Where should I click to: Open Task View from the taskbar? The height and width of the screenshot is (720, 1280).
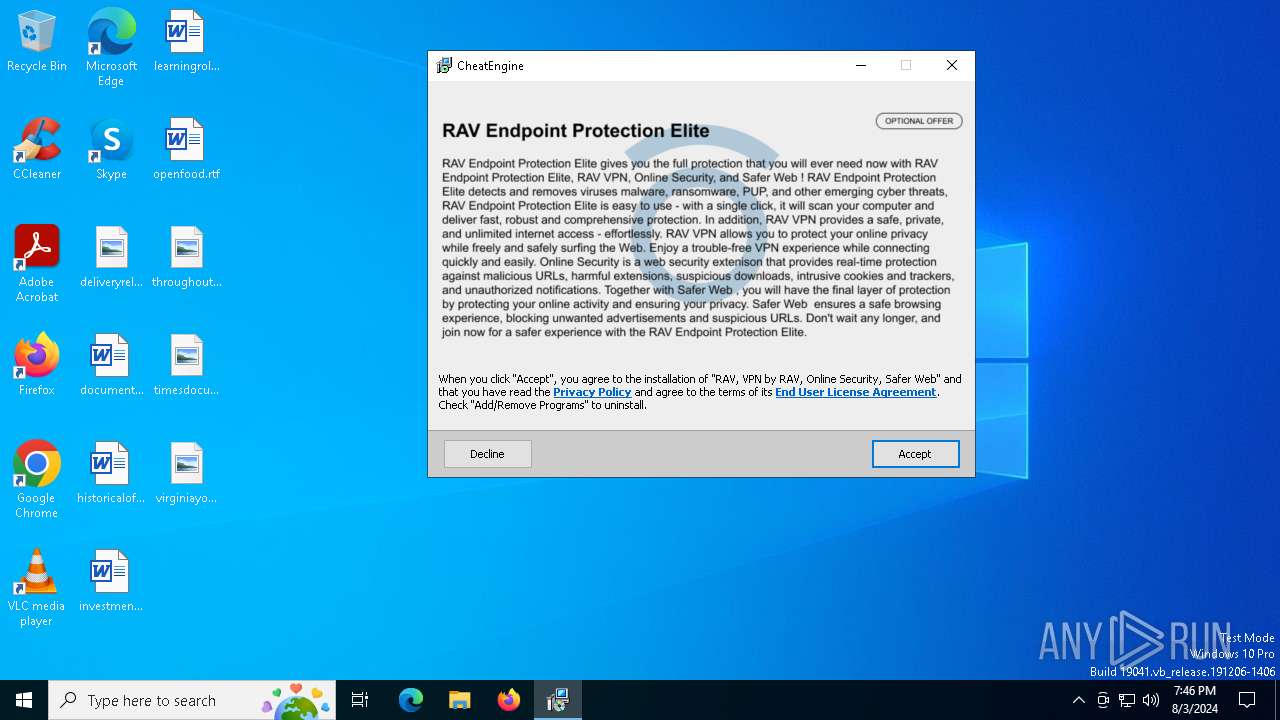(360, 700)
